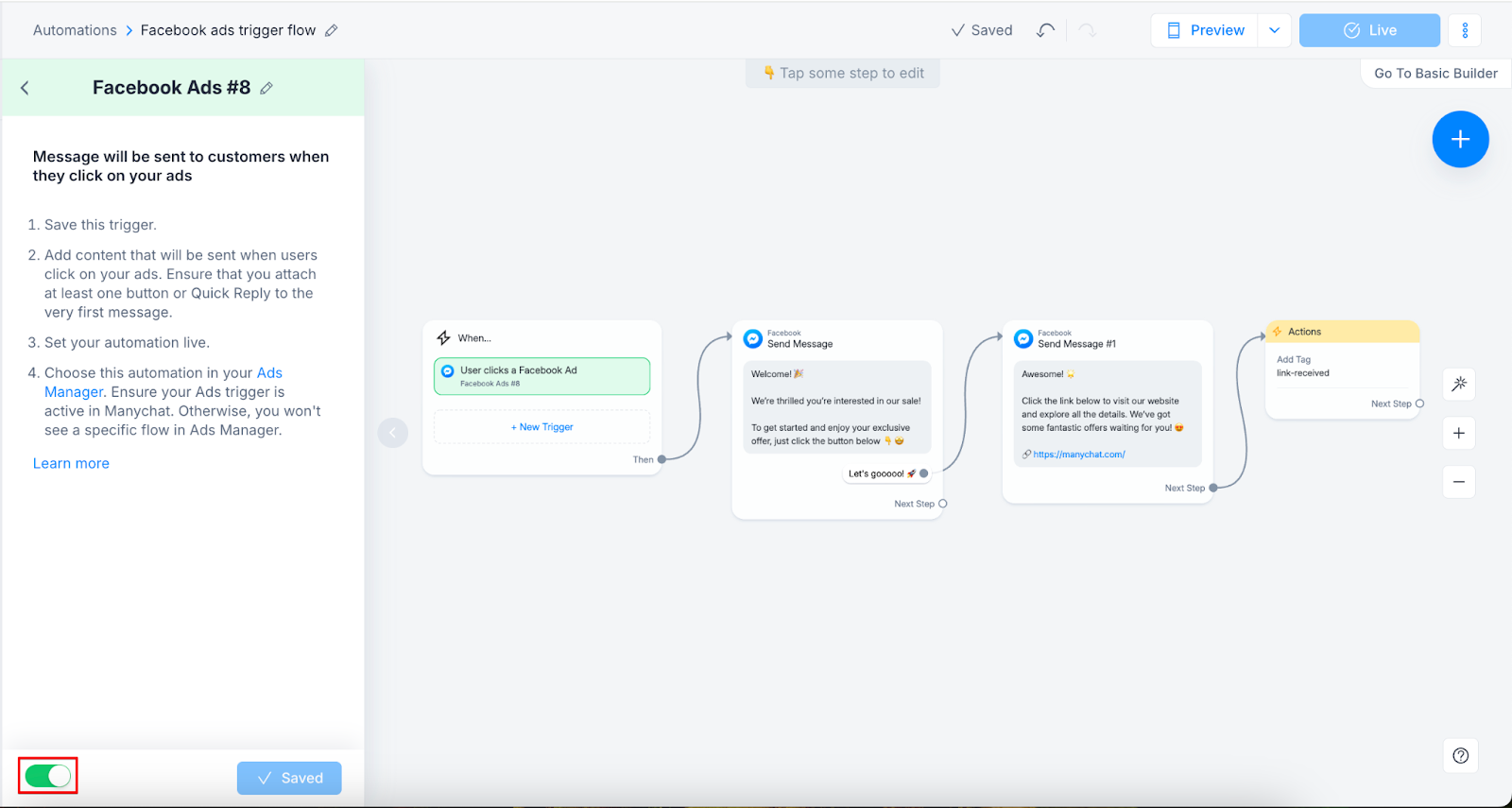Click the Learn more link

coord(71,463)
